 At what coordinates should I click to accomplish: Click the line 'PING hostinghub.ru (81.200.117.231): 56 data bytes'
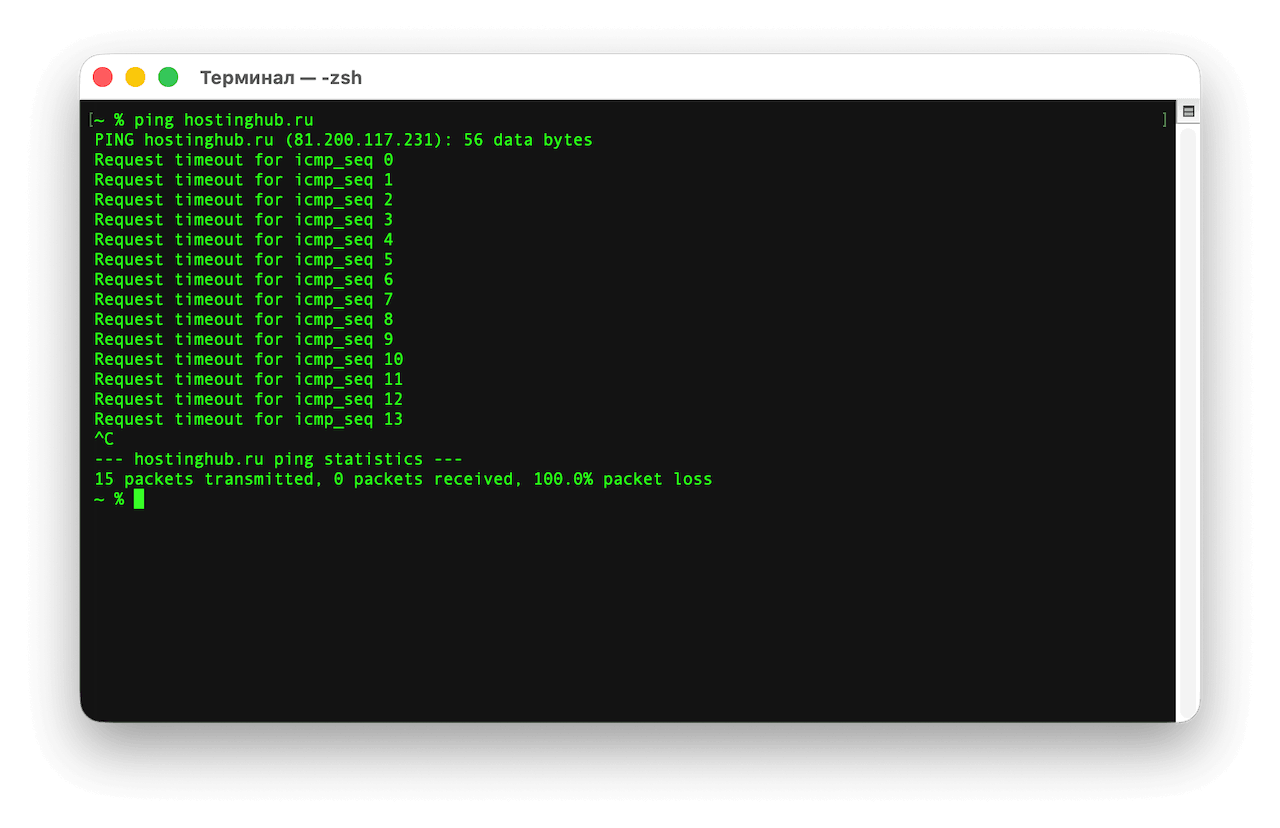coord(343,140)
